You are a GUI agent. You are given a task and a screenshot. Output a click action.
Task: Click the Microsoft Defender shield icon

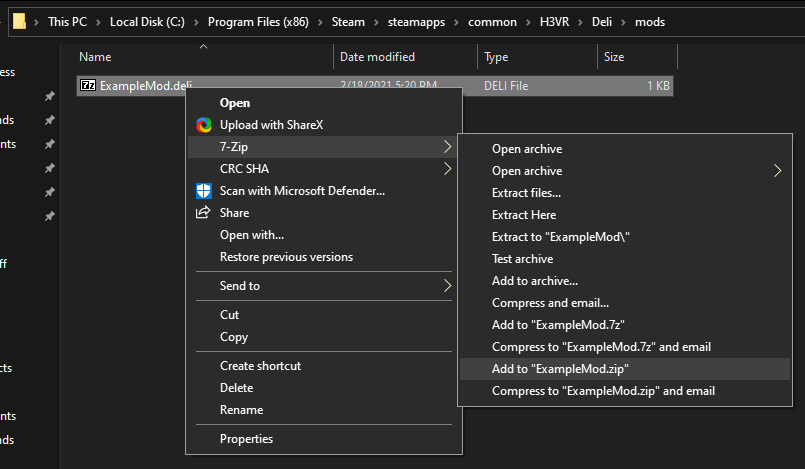click(204, 191)
